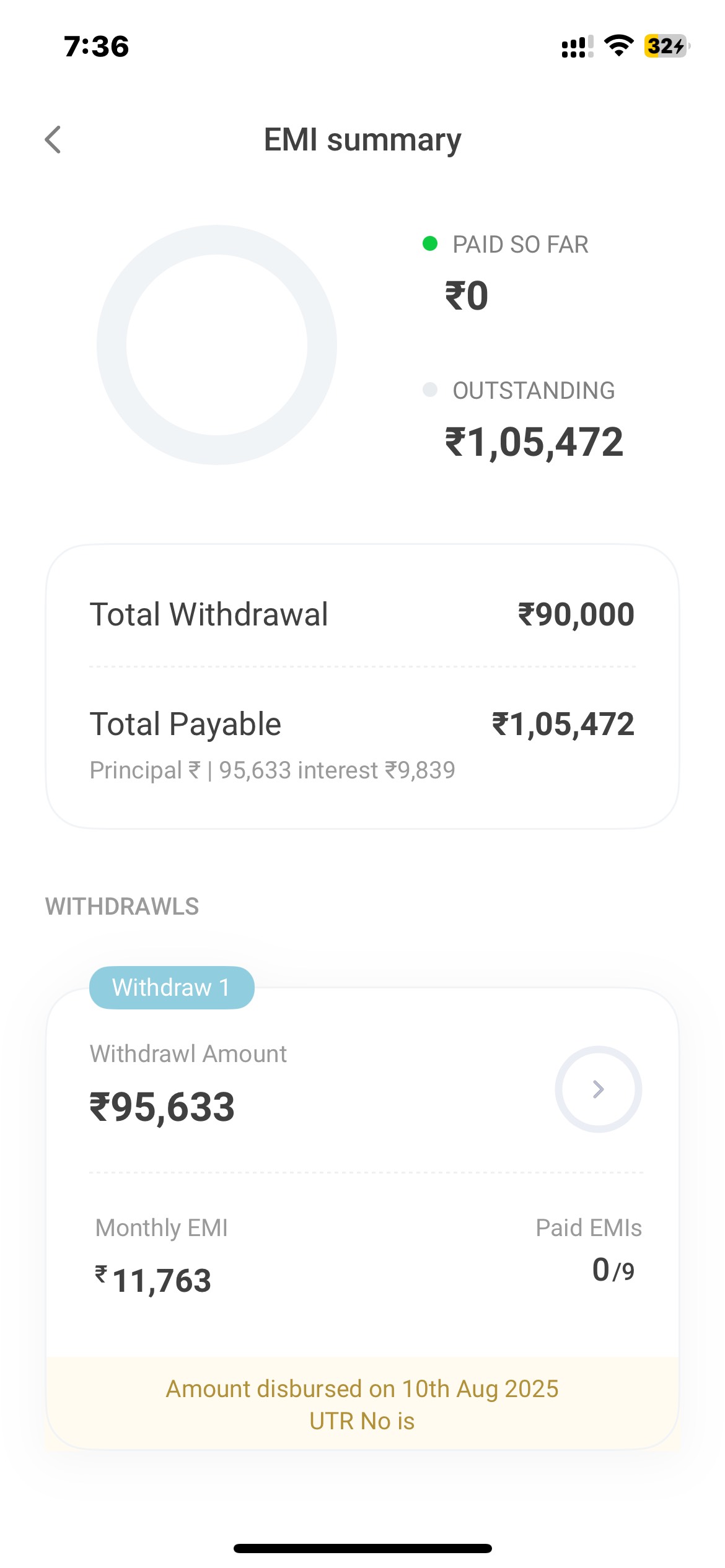Tap the cellular signal icon

[x=576, y=46]
